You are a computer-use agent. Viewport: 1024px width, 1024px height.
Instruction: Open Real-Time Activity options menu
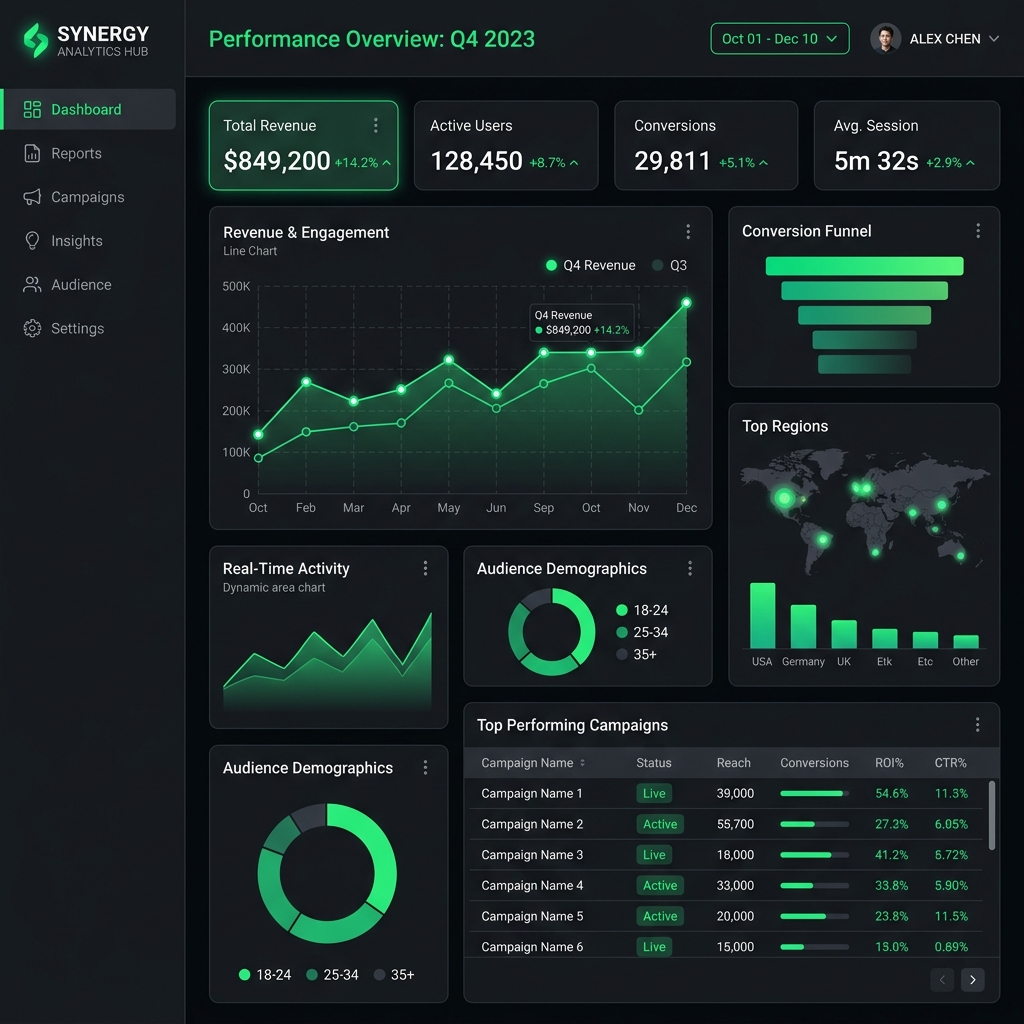[x=425, y=568]
